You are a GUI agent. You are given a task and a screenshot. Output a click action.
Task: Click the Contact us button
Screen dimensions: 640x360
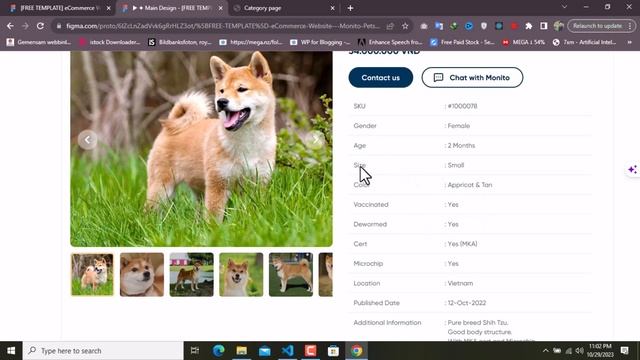(381, 78)
